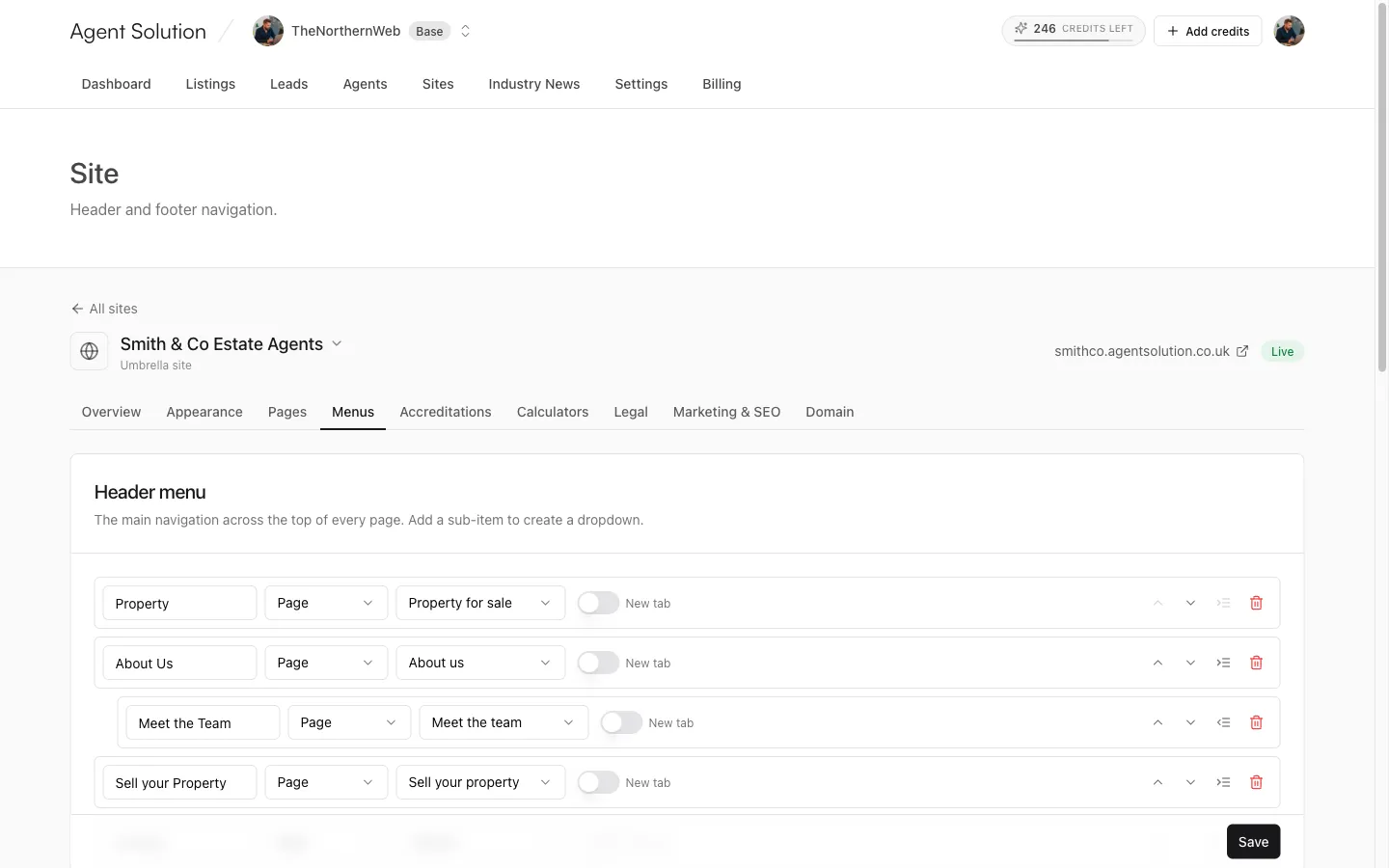Open the Calculators tab
Viewport: 1389px width, 868px height.
coord(553,412)
